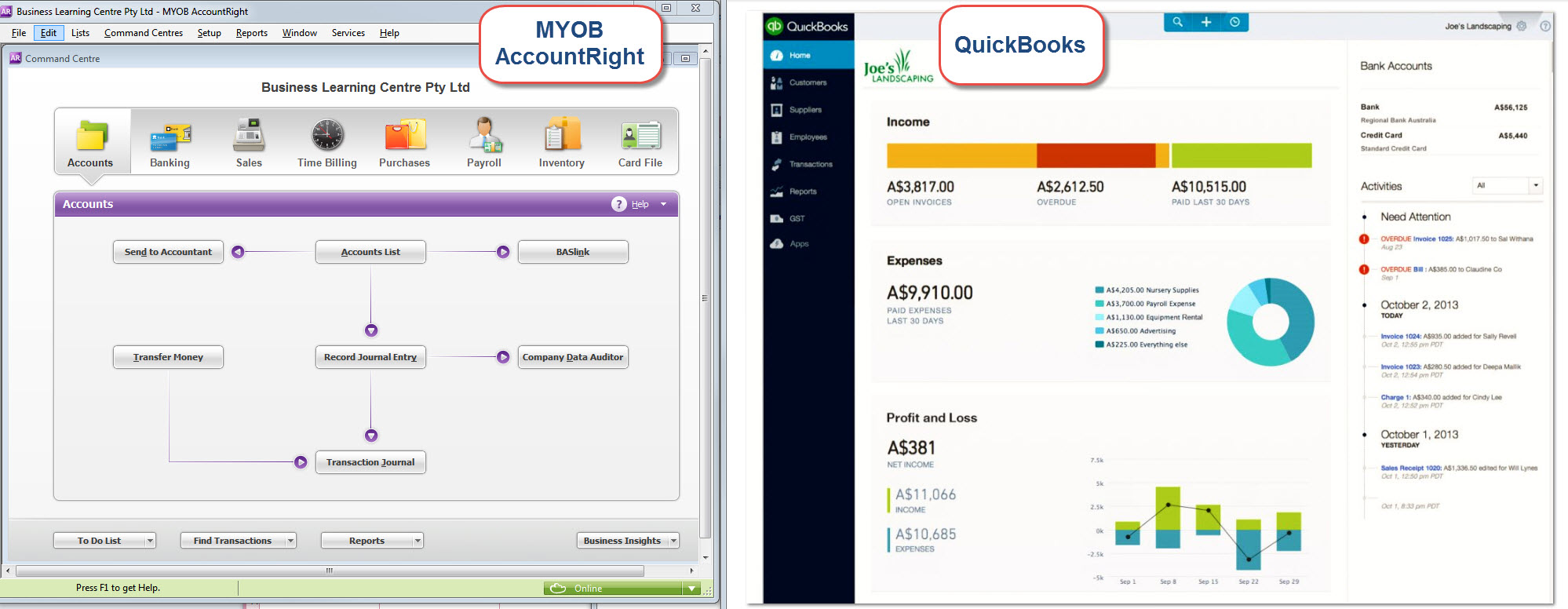Click the QuickBooks search magnifier icon
The height and width of the screenshot is (609, 1568).
1177,22
